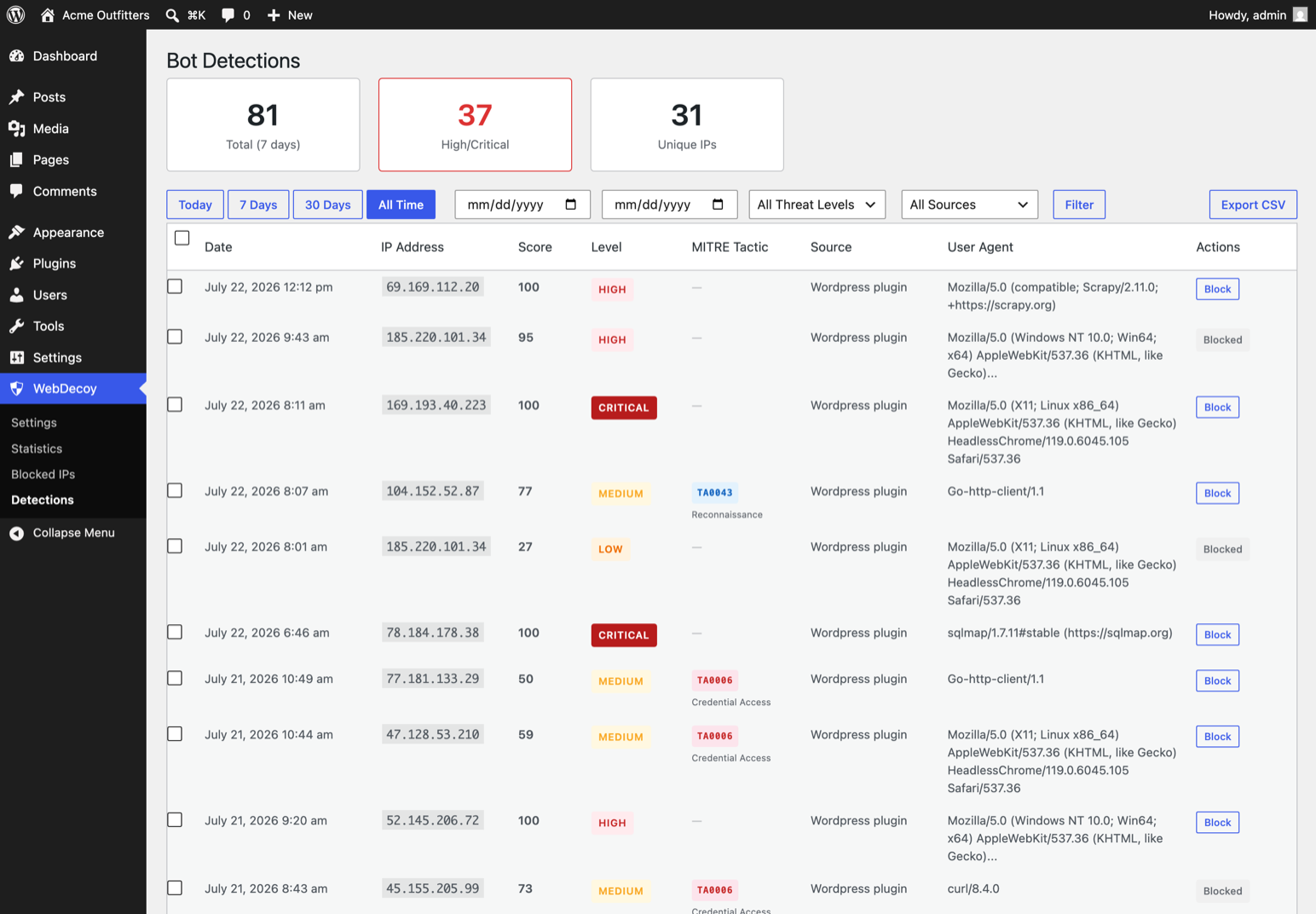Screen dimensions: 1316x914
Task: Click the plus New icon
Action: pyautogui.click(x=274, y=14)
